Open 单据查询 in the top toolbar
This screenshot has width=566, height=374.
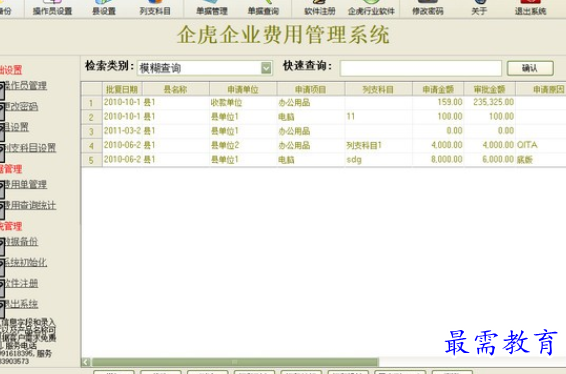tap(263, 8)
